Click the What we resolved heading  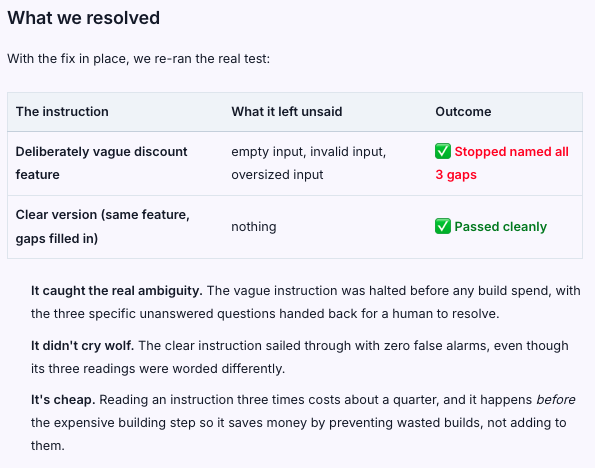83,18
